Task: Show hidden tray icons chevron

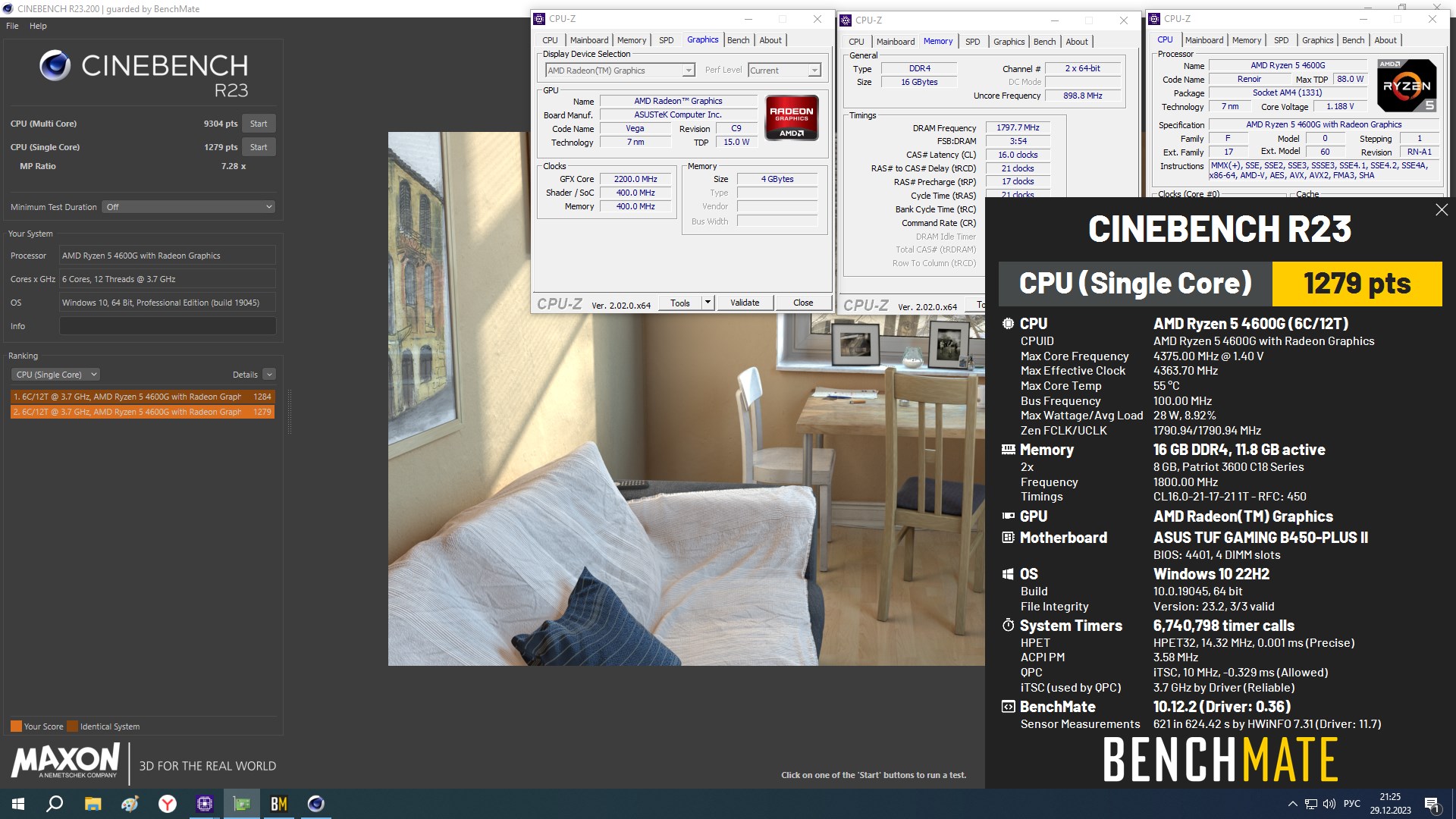Action: (1292, 804)
